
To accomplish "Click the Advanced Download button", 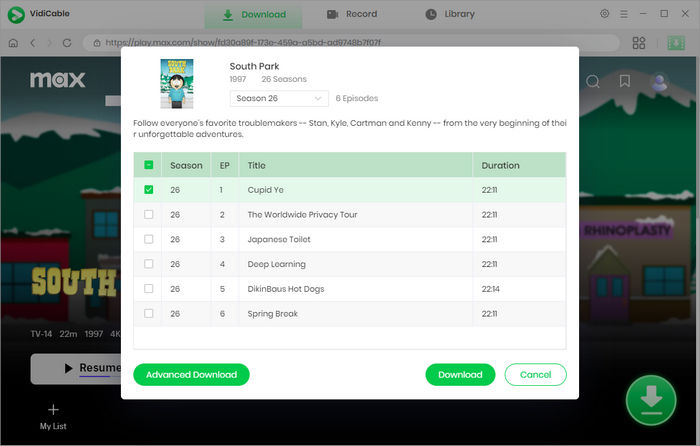I will pos(191,375).
